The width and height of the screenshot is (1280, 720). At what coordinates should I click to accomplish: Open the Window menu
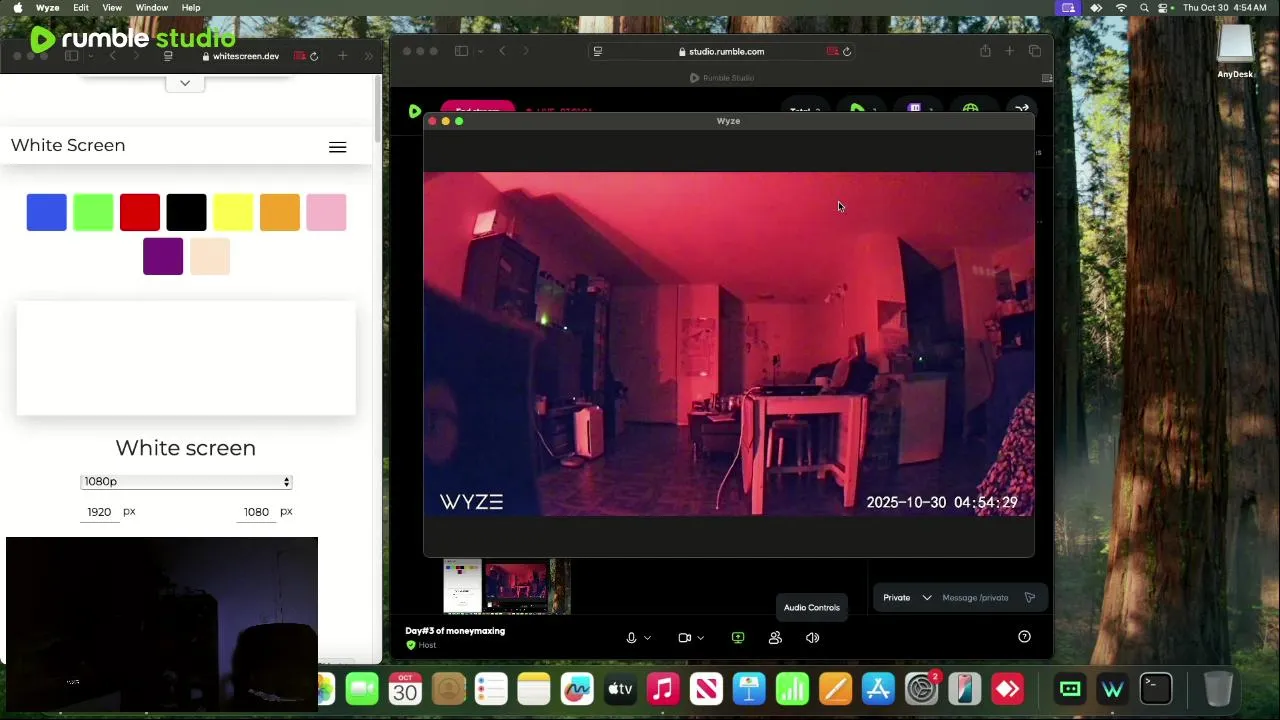pos(152,8)
